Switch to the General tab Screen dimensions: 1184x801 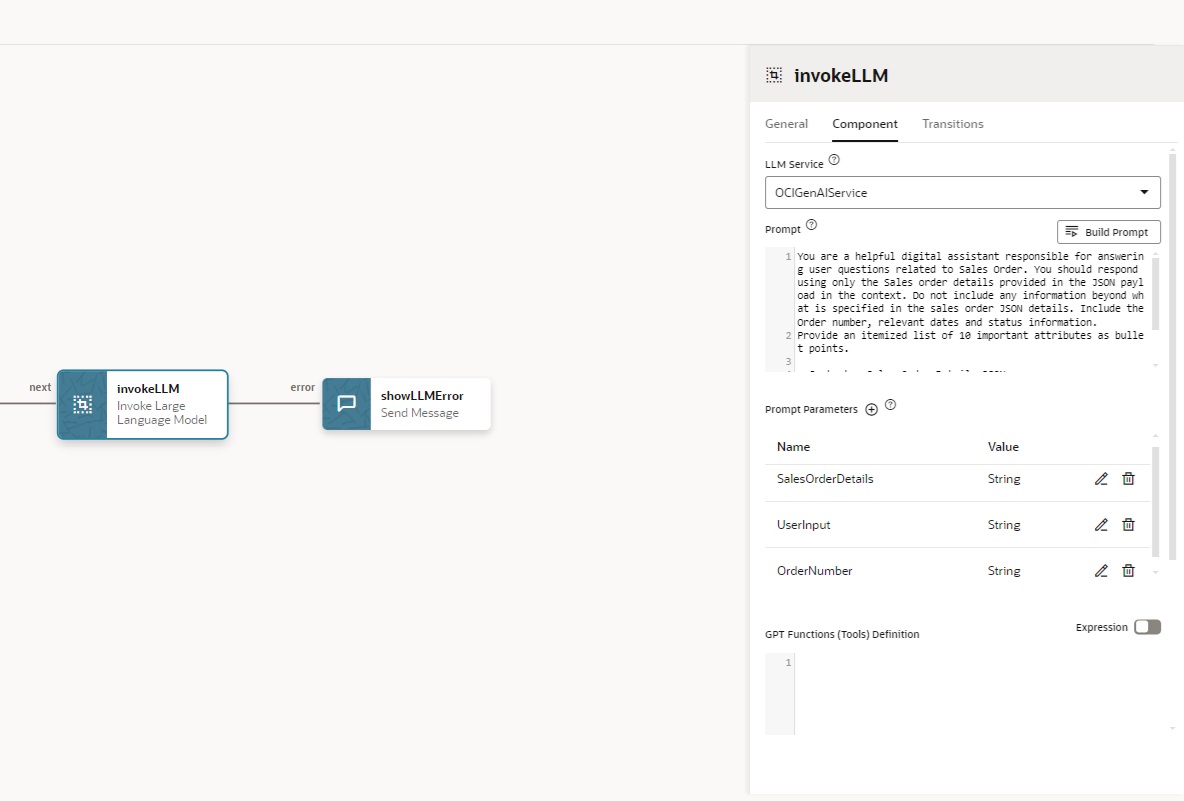pos(786,124)
